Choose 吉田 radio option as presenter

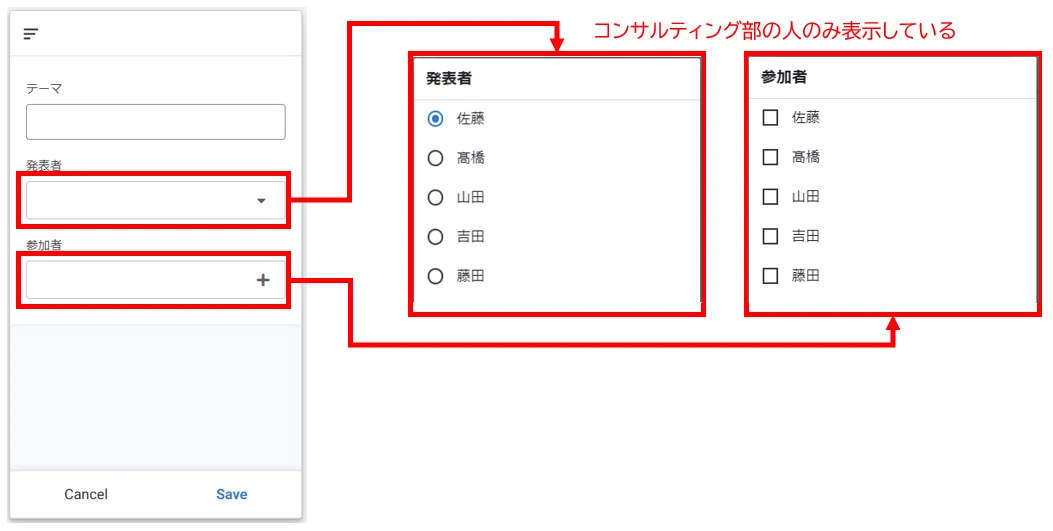[435, 237]
